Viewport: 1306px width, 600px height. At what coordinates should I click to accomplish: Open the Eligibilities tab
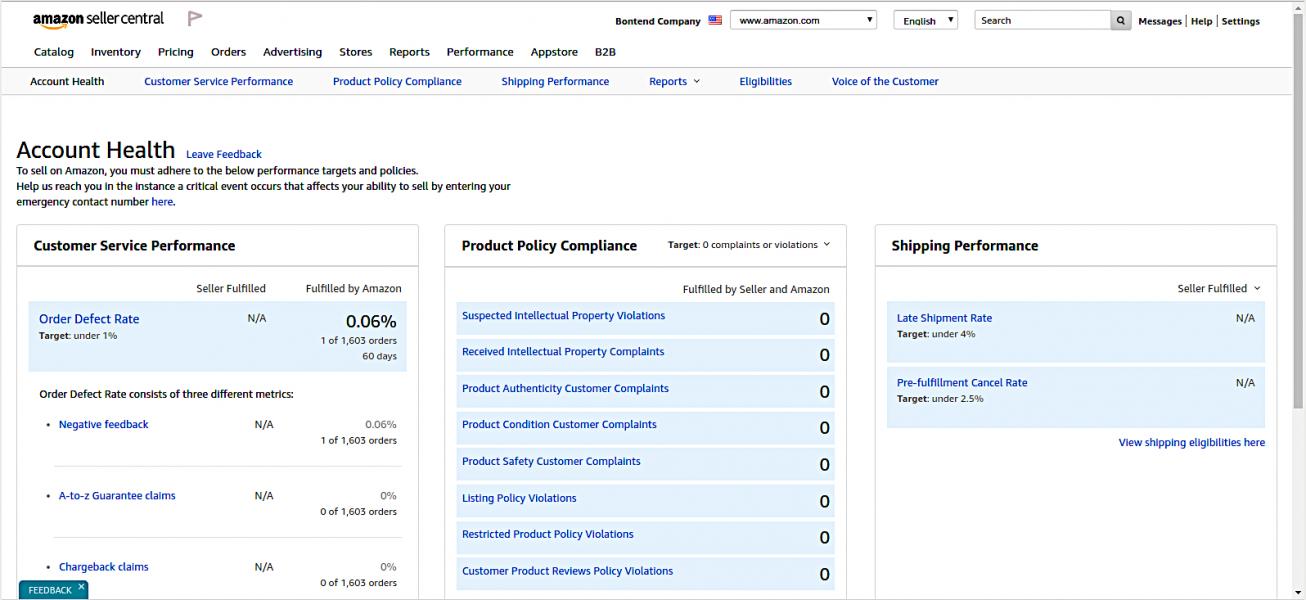765,82
